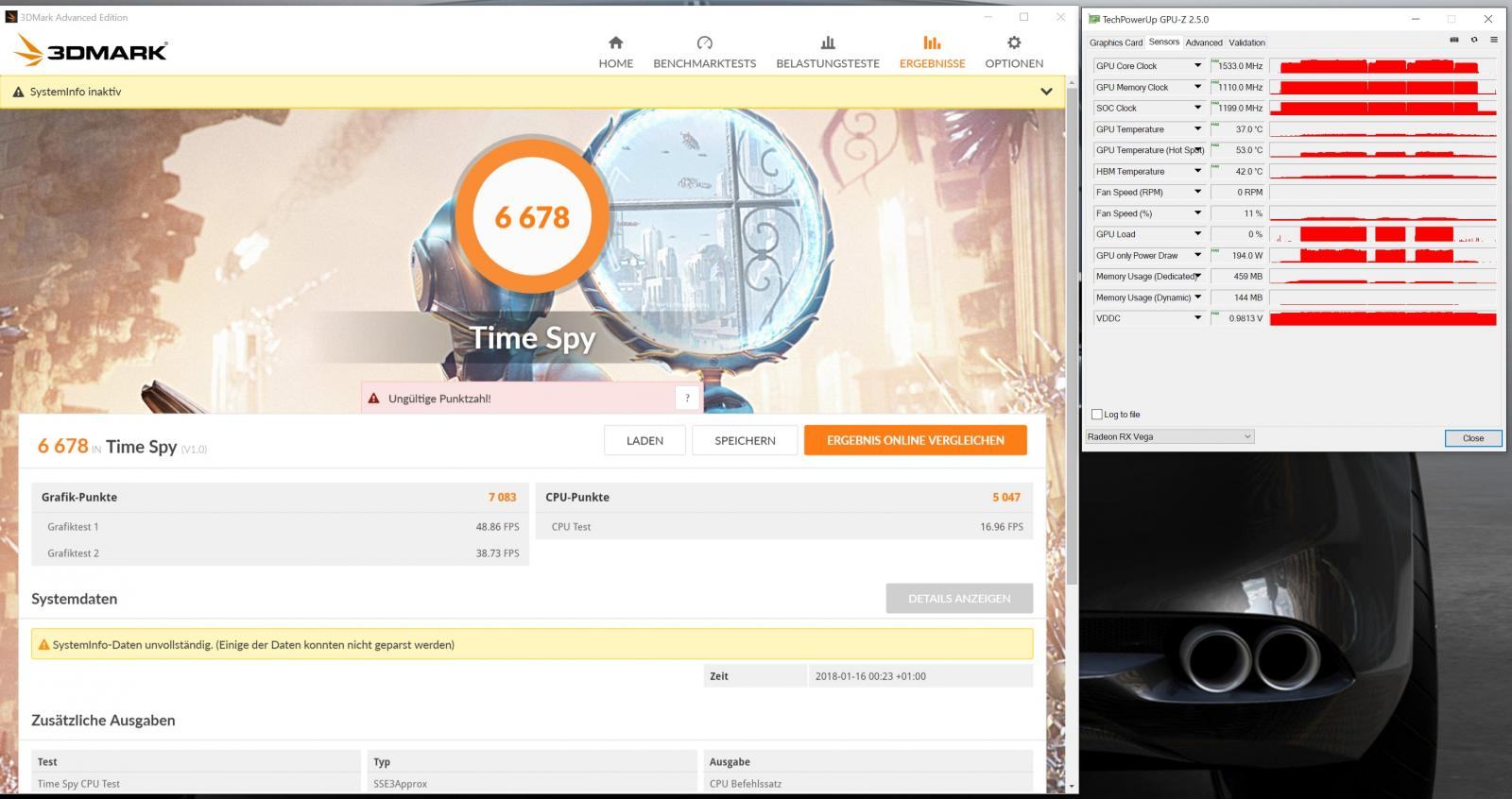Click the warning icon in SystemInfo-Daten unvollständig bar
The image size is (1512, 799).
[43, 645]
